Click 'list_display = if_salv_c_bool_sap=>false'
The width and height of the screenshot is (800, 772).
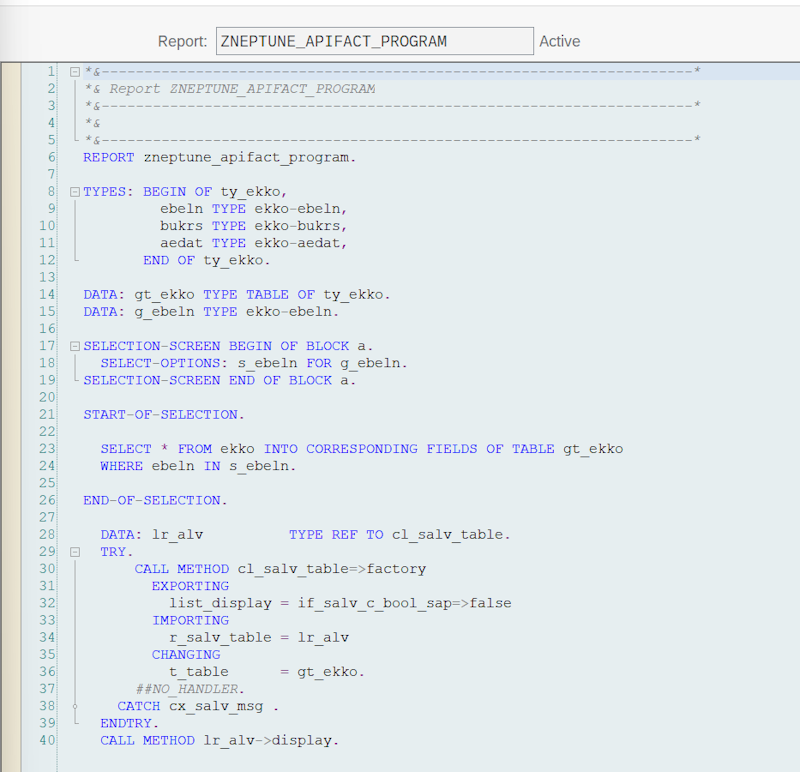coord(340,603)
